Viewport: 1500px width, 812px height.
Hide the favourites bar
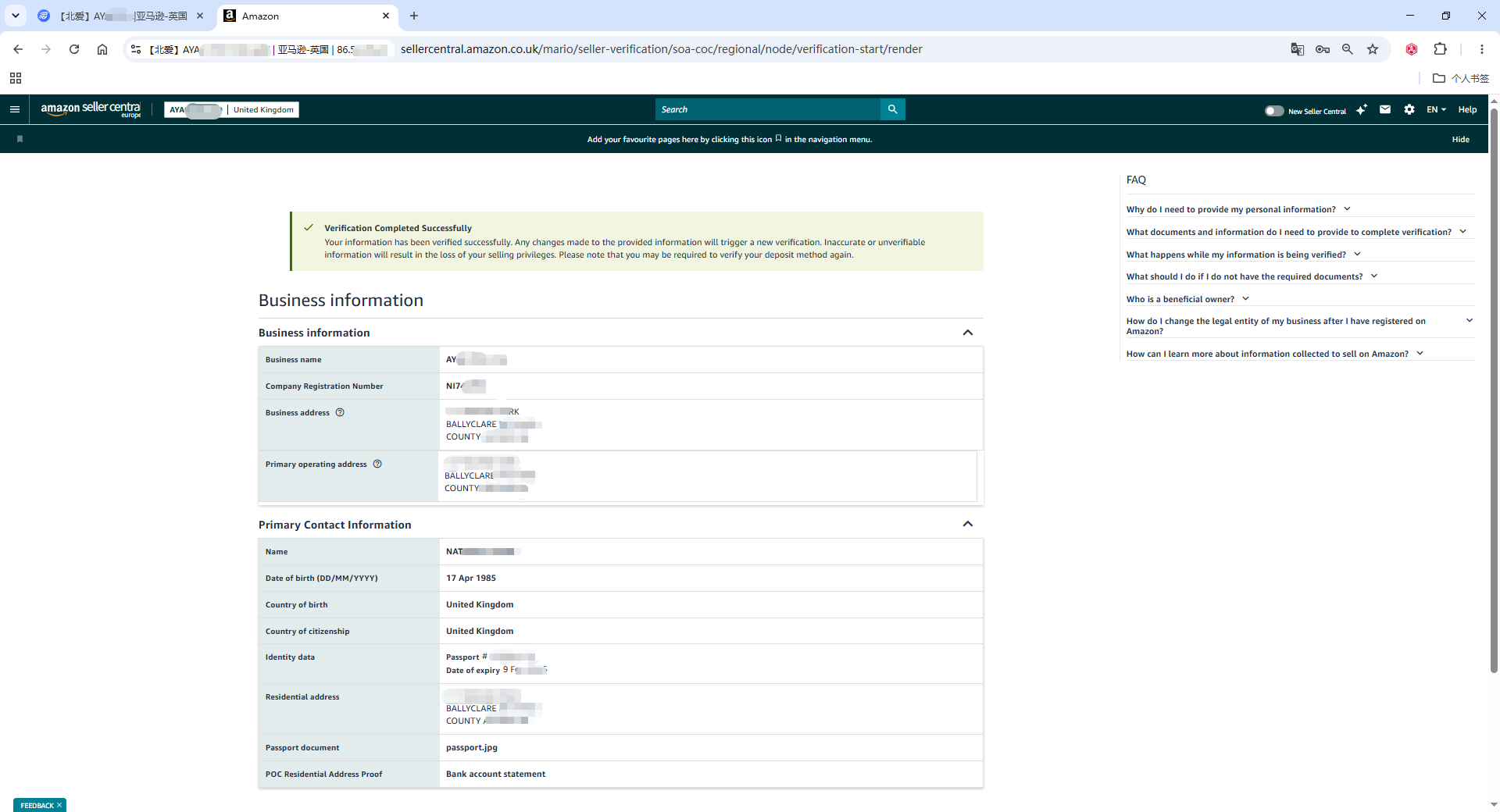pos(1460,139)
